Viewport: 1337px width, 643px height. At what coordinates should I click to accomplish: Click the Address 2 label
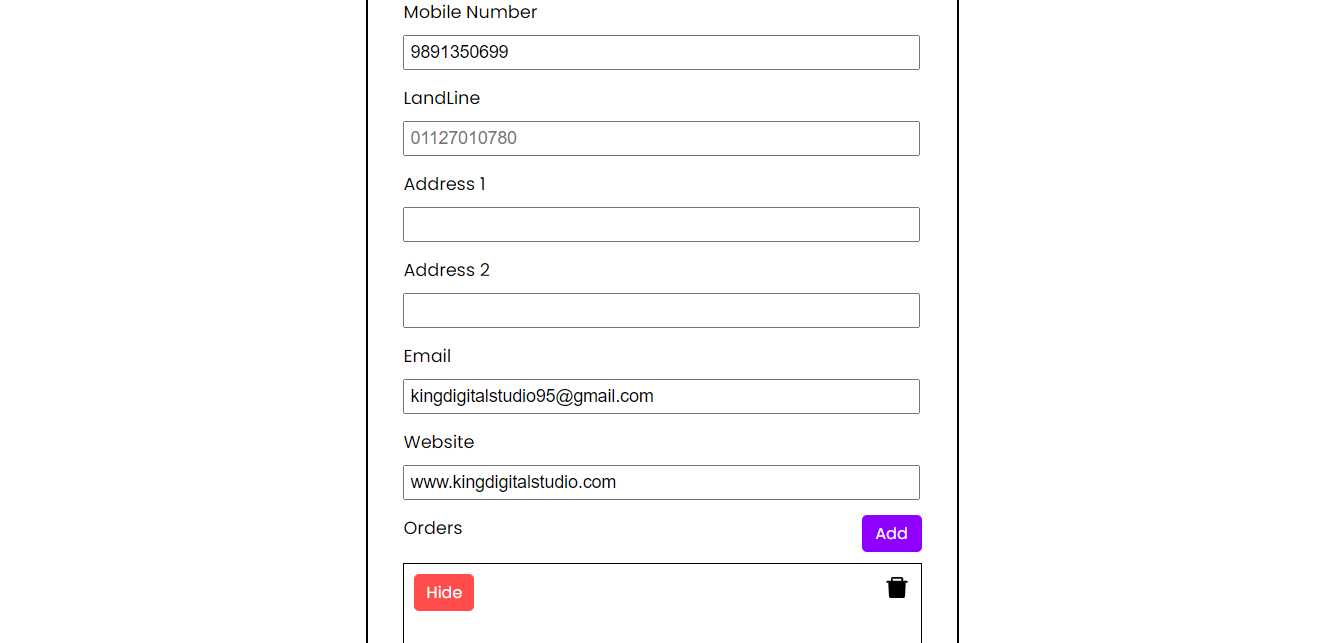pos(447,270)
